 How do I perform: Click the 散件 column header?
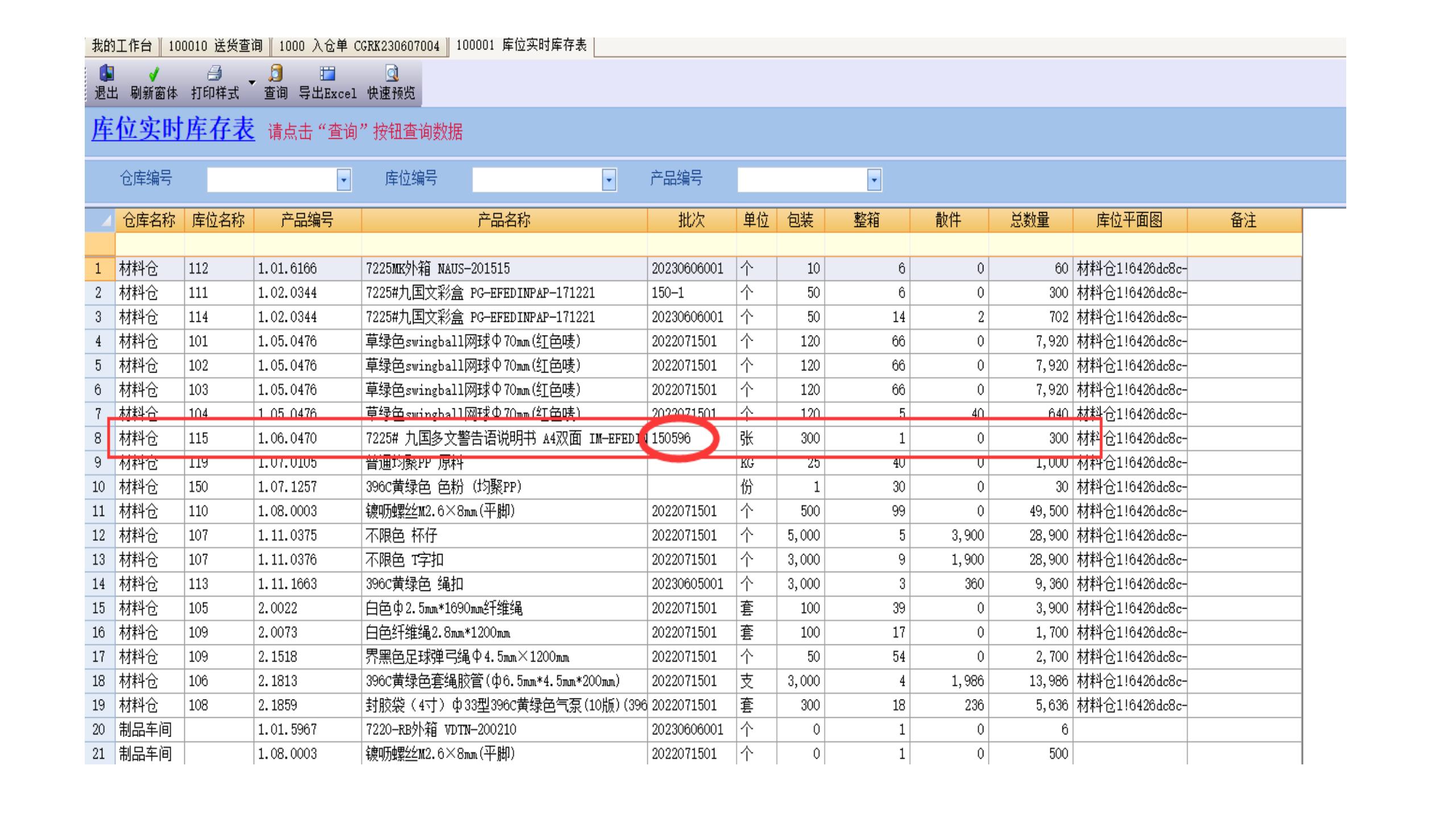pyautogui.click(x=949, y=220)
